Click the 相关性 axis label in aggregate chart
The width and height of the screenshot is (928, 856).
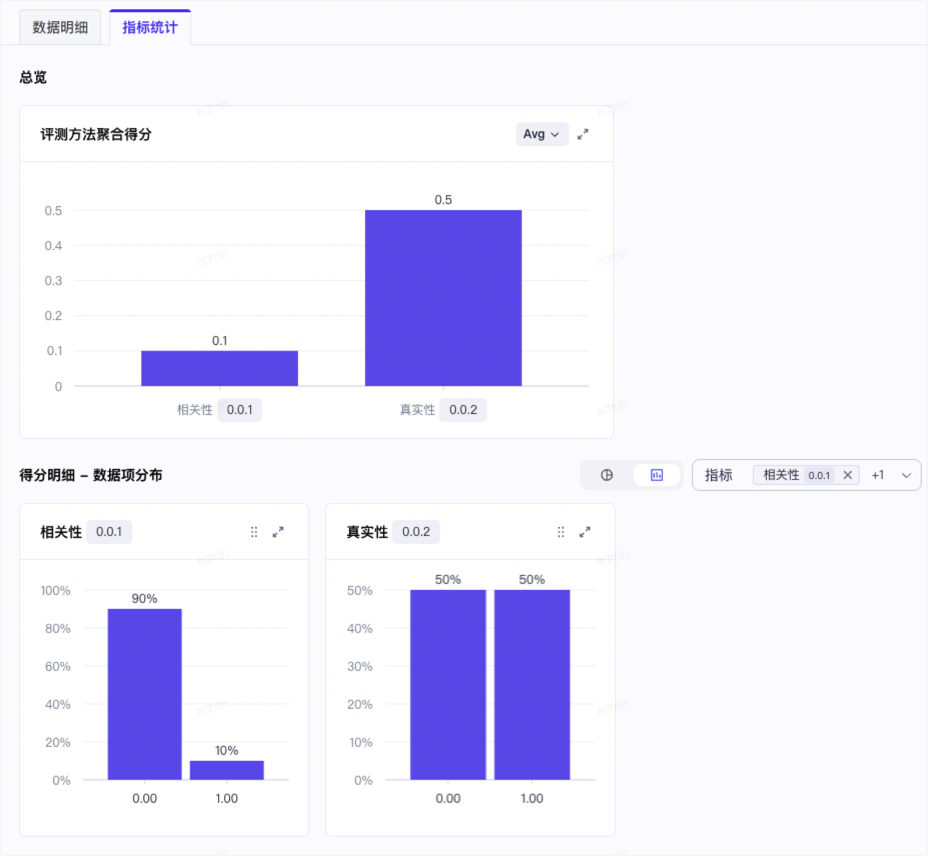195,410
